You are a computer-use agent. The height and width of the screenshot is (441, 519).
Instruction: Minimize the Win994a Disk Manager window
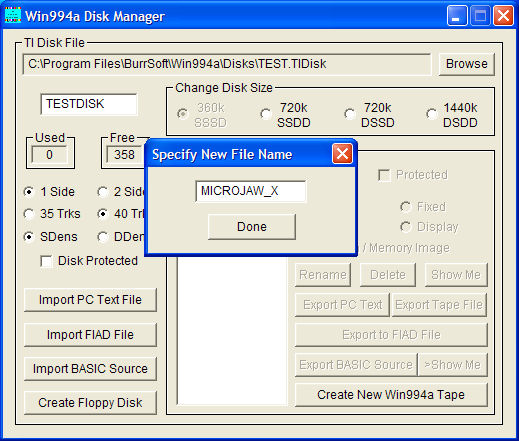point(457,15)
